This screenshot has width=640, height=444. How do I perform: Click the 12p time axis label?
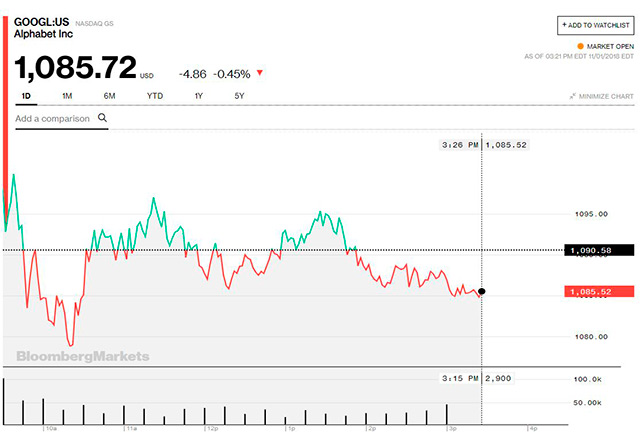(212, 428)
